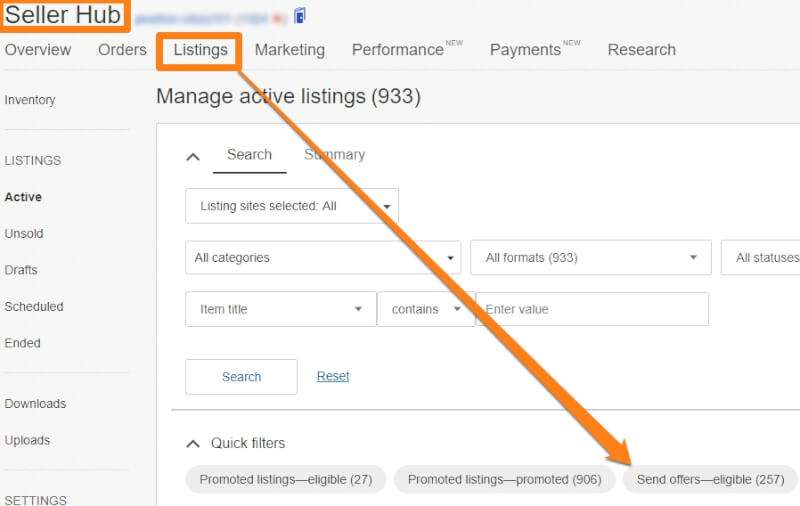The width and height of the screenshot is (800, 506).
Task: Click the Quick filters heading text
Action: [x=248, y=443]
